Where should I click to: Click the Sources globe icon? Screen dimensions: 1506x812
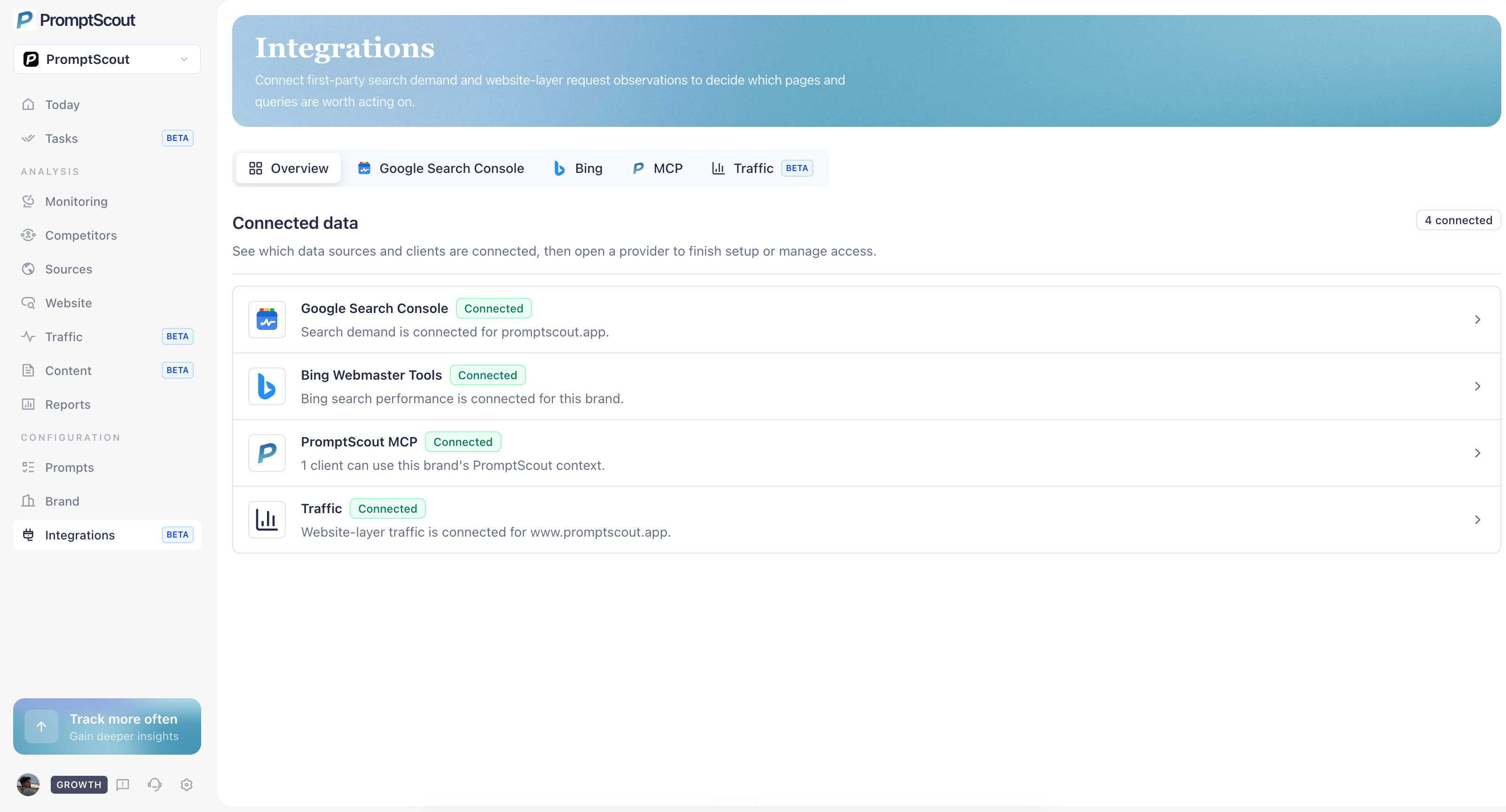[28, 269]
